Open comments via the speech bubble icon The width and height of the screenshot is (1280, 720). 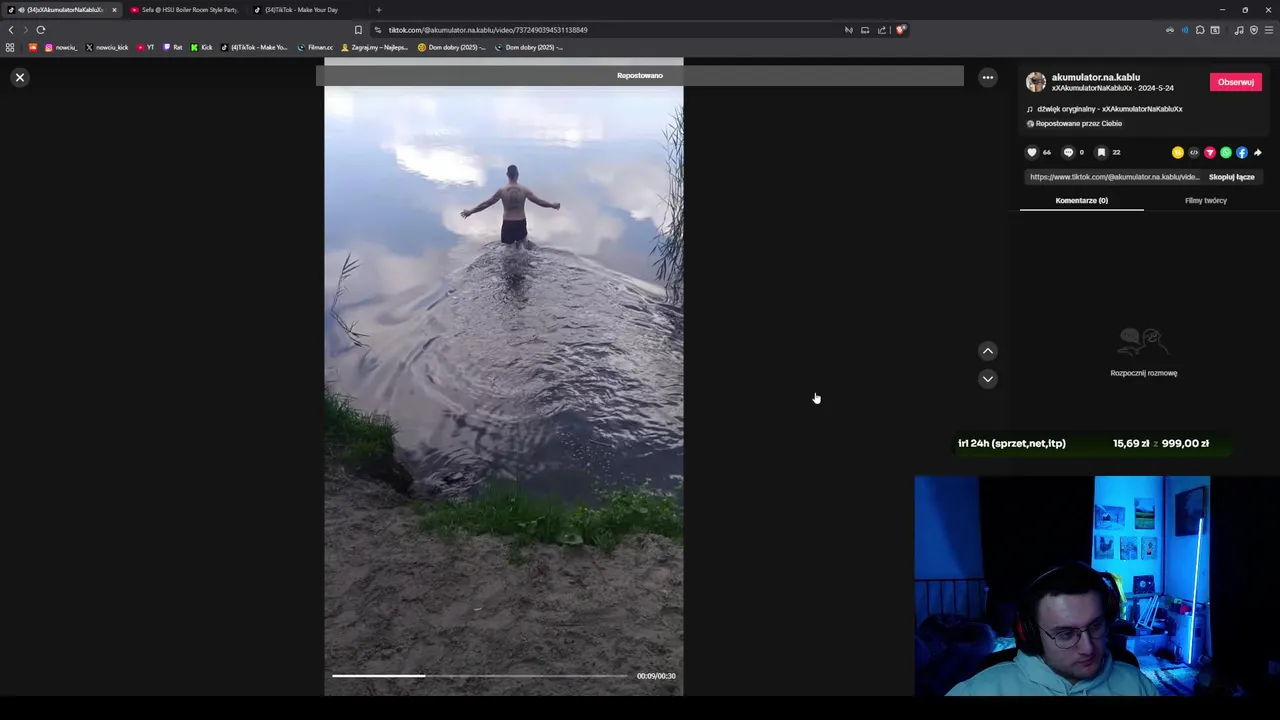(x=1068, y=152)
